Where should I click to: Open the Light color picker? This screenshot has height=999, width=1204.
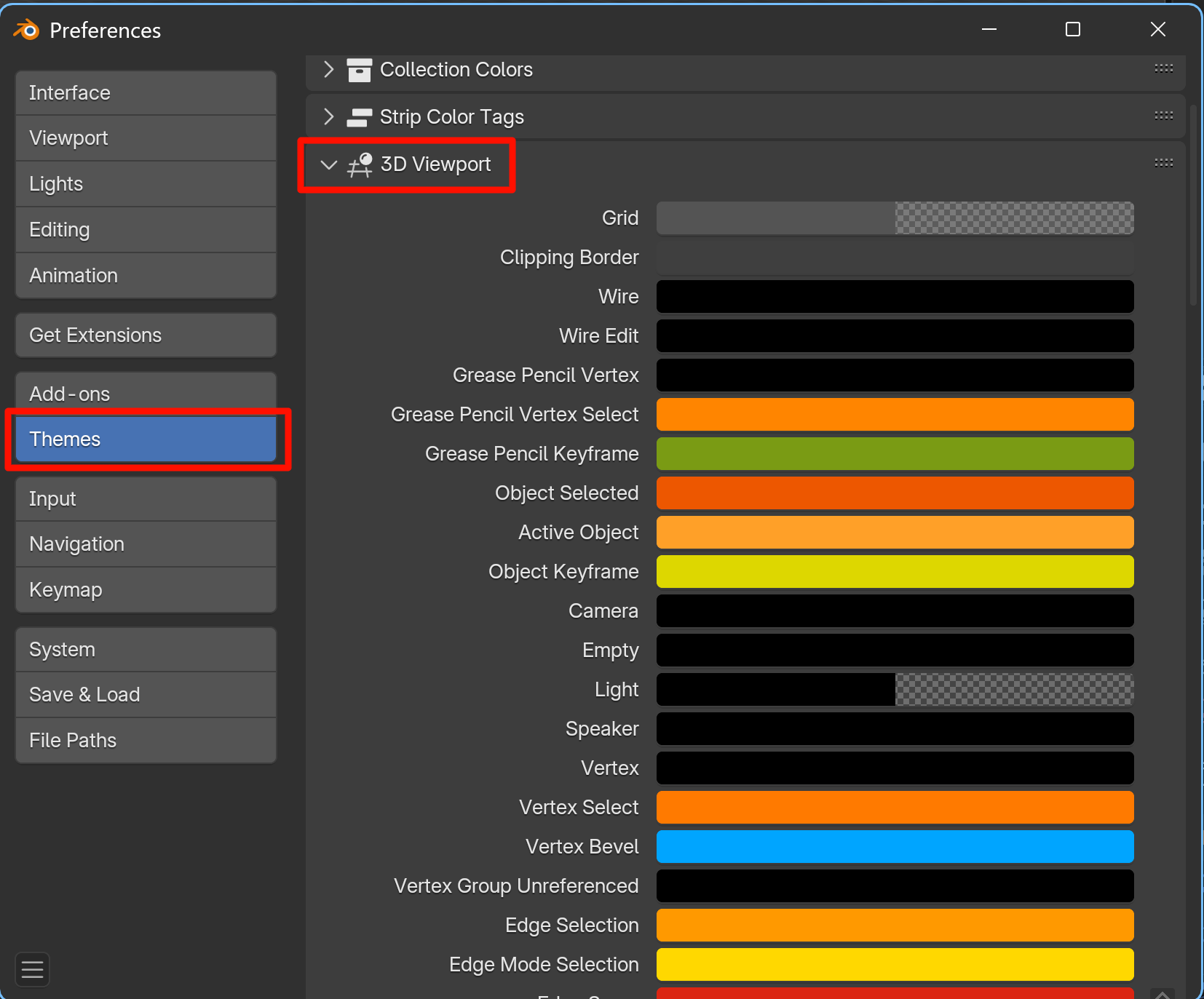coord(895,690)
